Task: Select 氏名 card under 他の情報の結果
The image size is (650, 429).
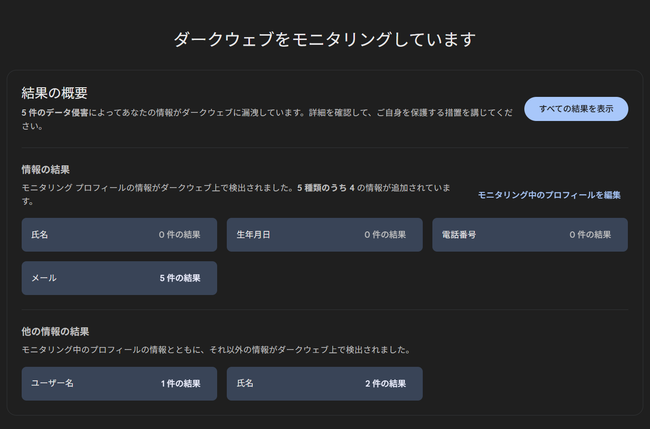Action: click(x=325, y=384)
